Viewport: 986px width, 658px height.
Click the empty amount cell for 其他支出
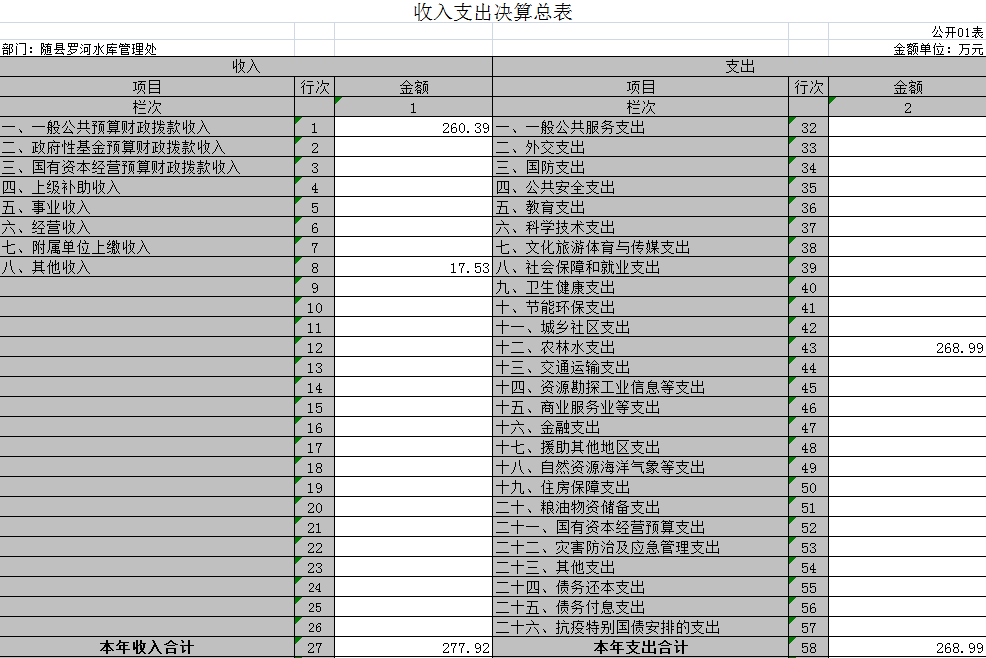(907, 568)
